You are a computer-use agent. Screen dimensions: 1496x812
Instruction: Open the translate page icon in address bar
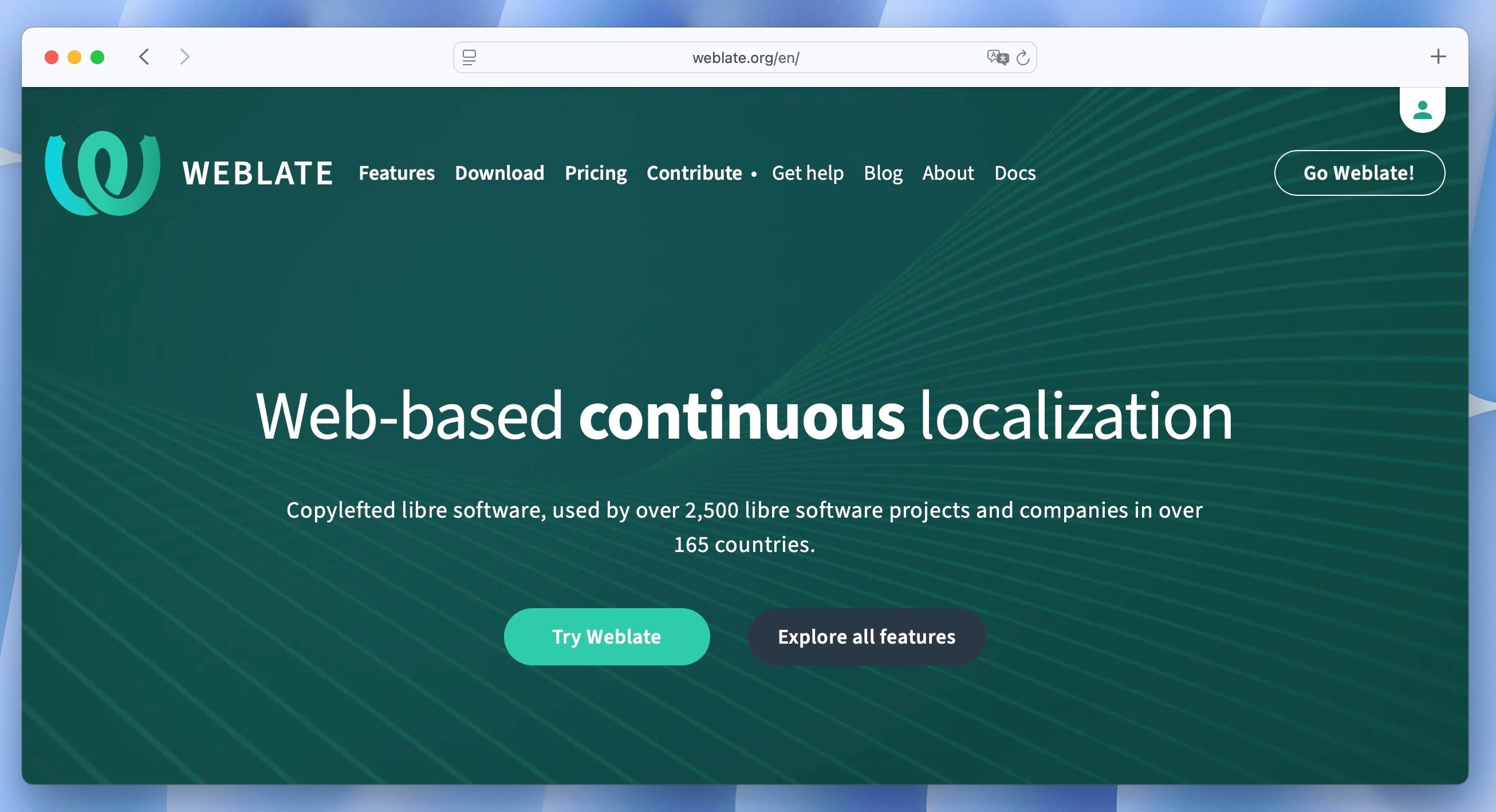[x=997, y=57]
